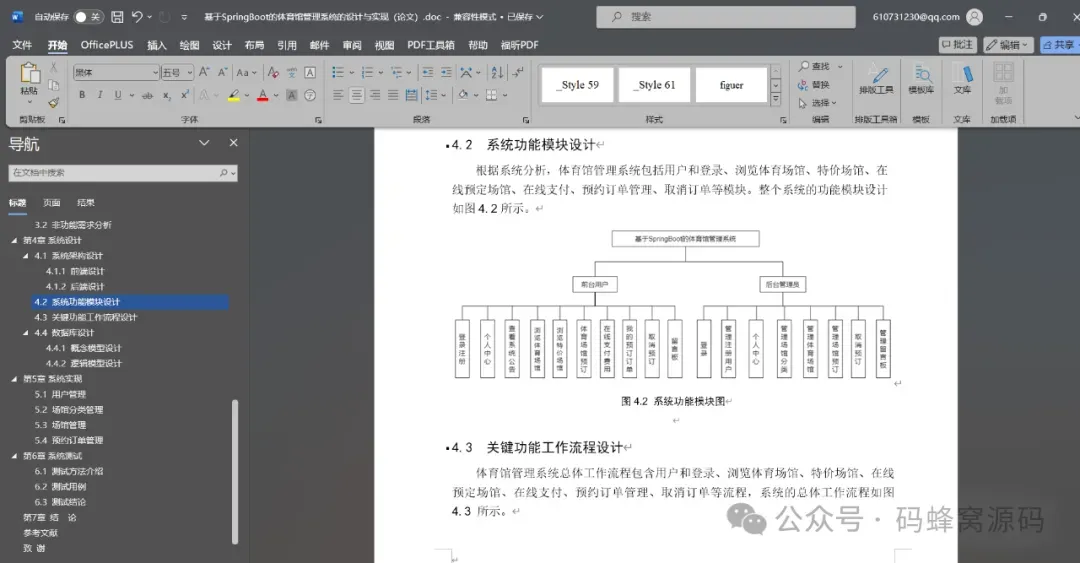Viewport: 1080px width, 563px height.
Task: Click the Character Shading icon
Action: pyautogui.click(x=292, y=95)
